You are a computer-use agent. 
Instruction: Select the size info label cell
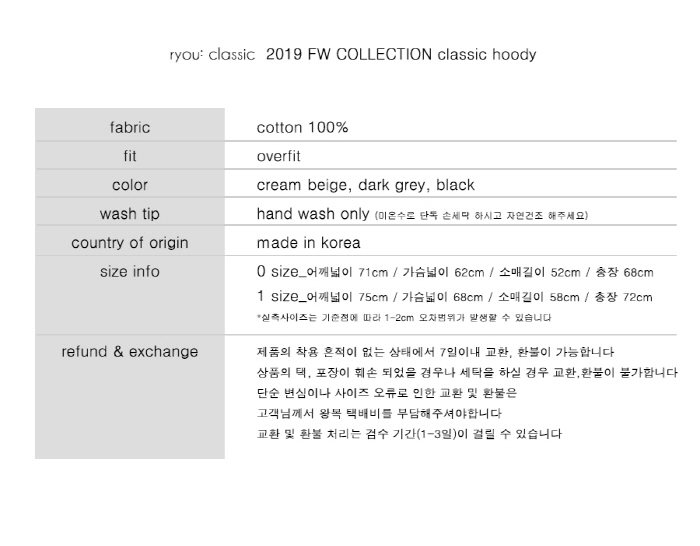click(130, 271)
